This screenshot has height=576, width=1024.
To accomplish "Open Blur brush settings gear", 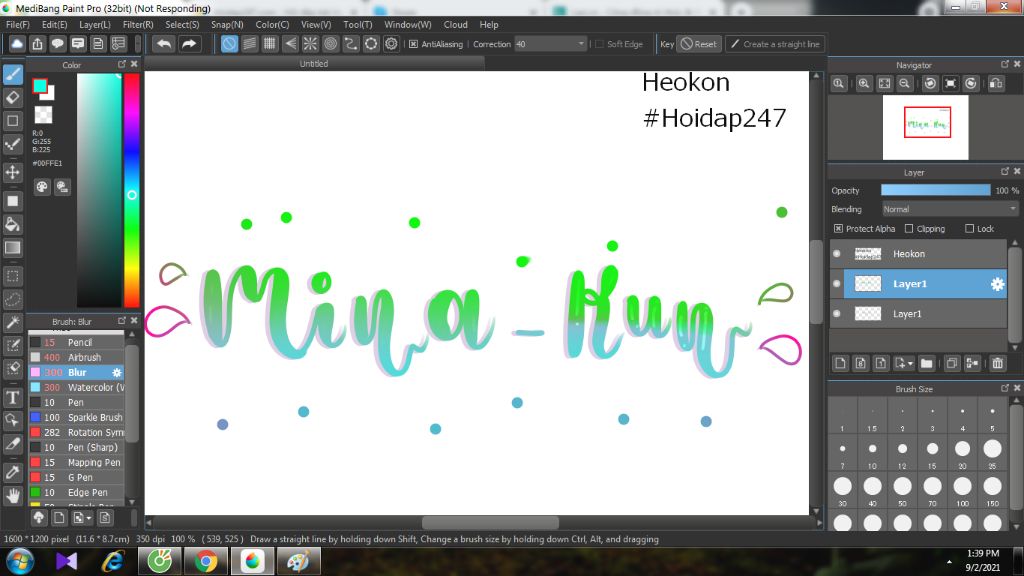I will pyautogui.click(x=117, y=372).
